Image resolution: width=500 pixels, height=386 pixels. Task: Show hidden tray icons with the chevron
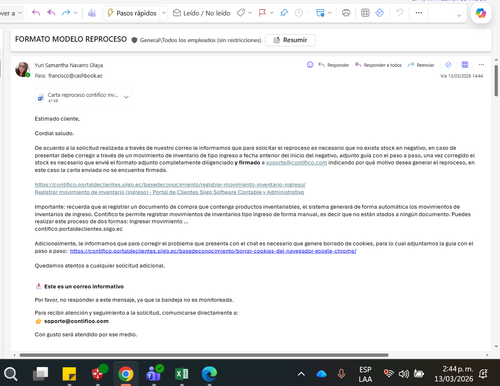pos(301,374)
